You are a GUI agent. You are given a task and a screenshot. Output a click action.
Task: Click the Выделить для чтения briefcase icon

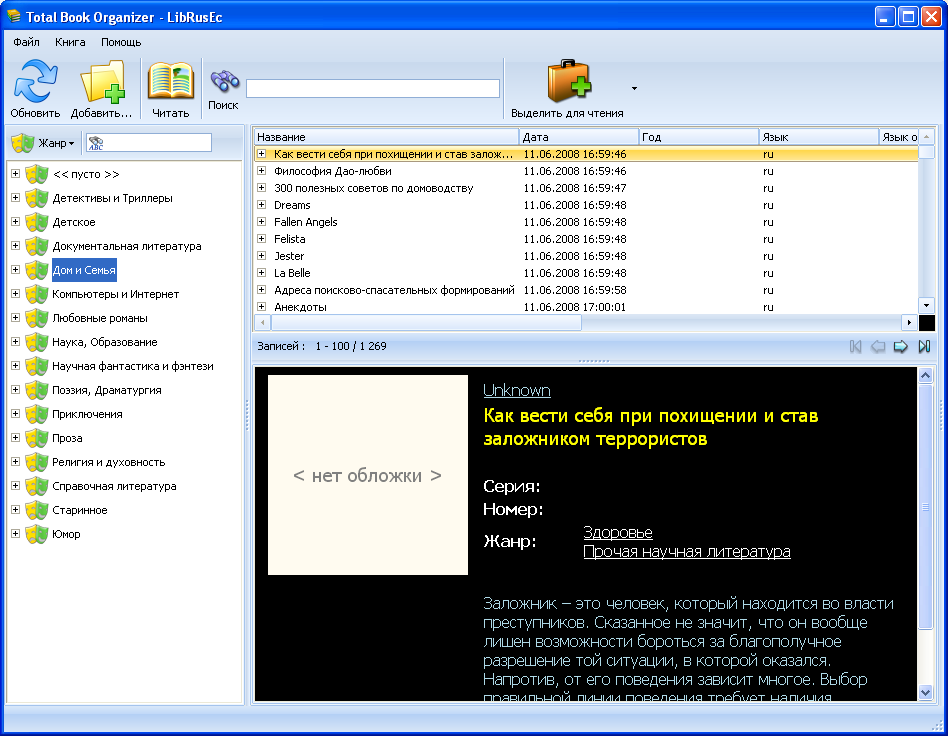click(x=569, y=81)
